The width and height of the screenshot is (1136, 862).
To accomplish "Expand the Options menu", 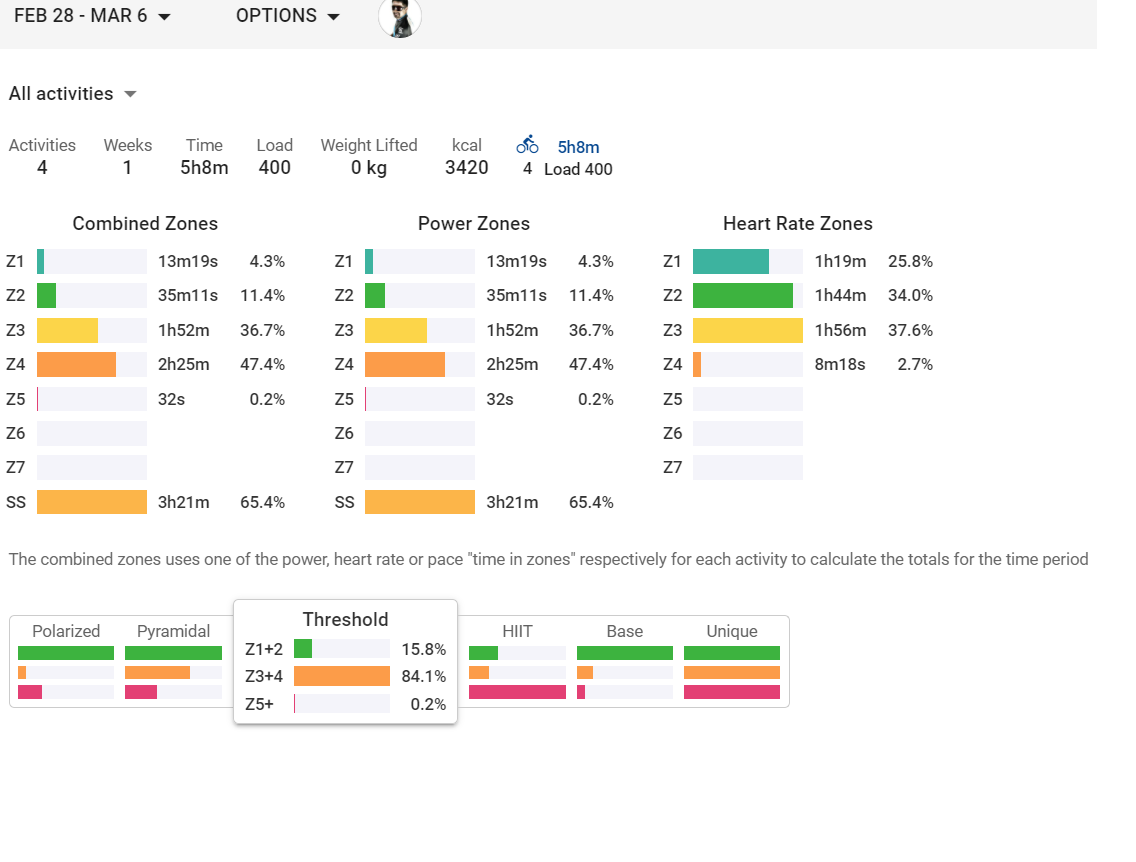I will pos(288,16).
